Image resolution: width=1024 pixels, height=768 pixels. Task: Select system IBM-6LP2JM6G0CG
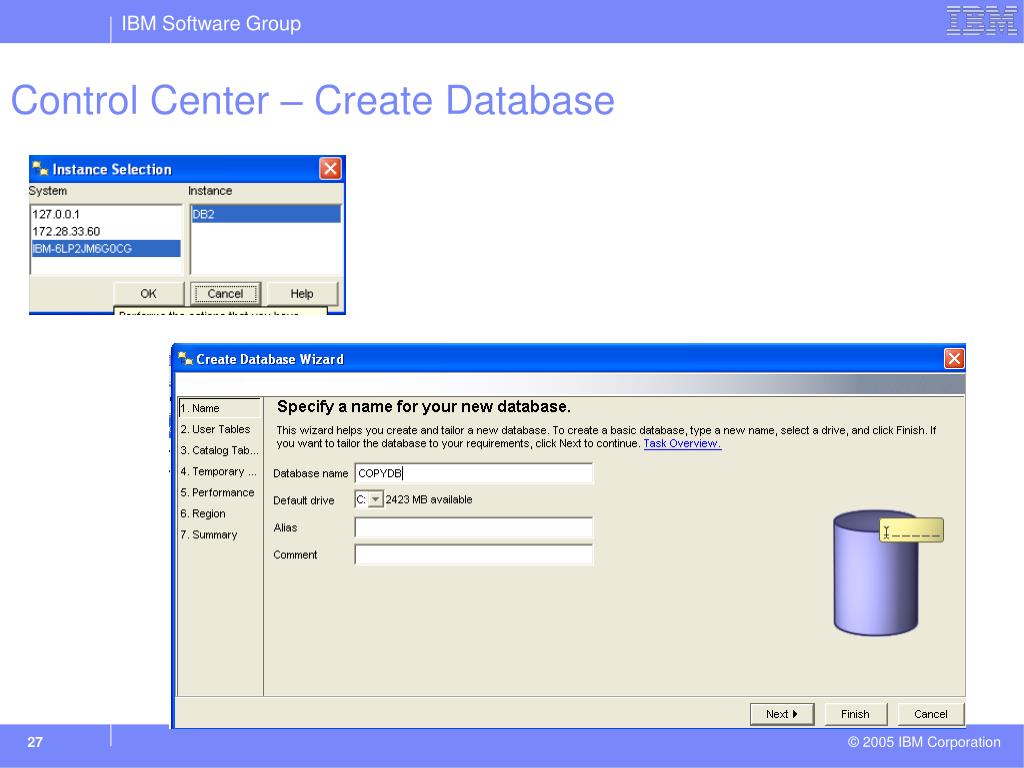coord(106,249)
